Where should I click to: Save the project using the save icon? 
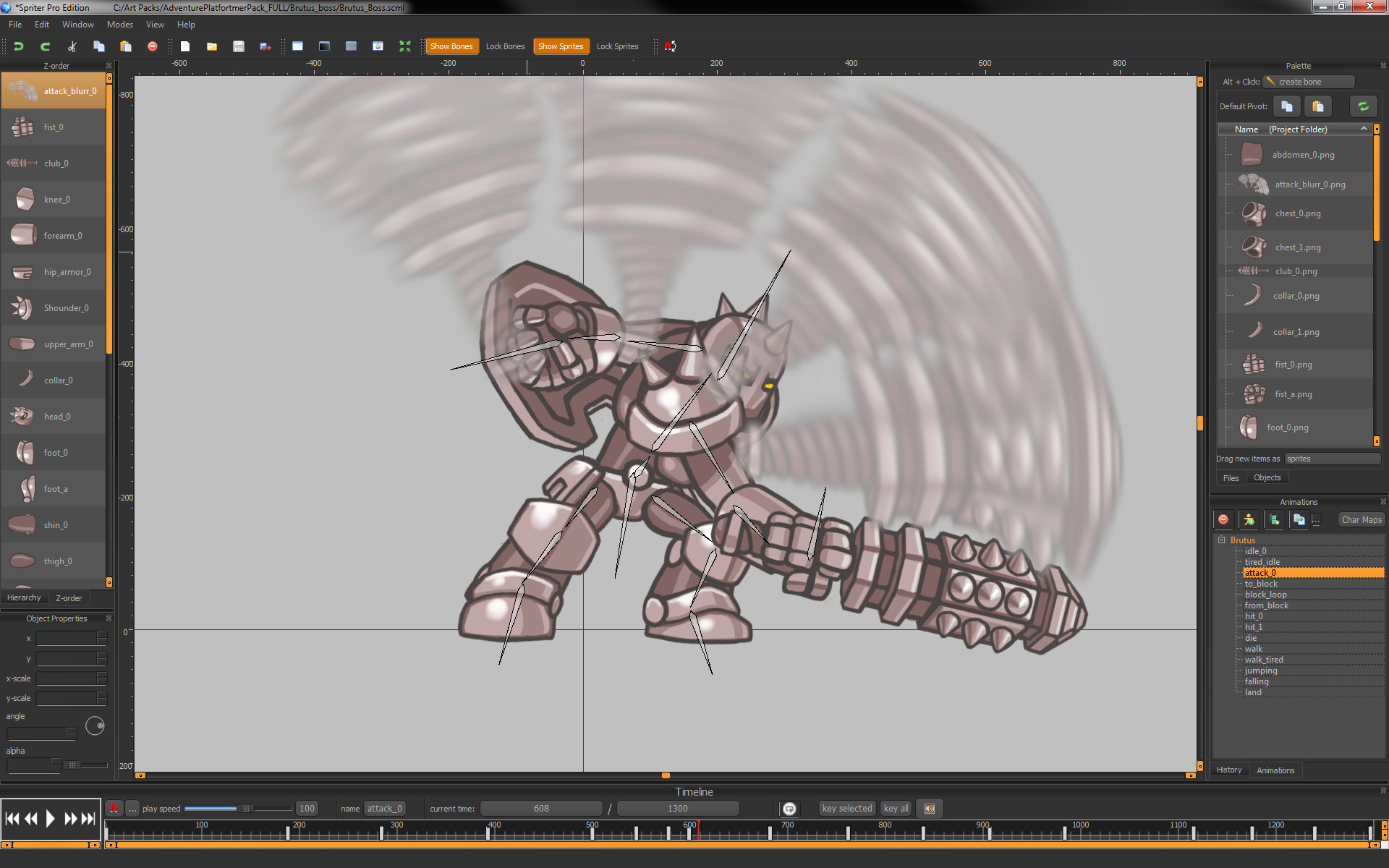click(239, 46)
